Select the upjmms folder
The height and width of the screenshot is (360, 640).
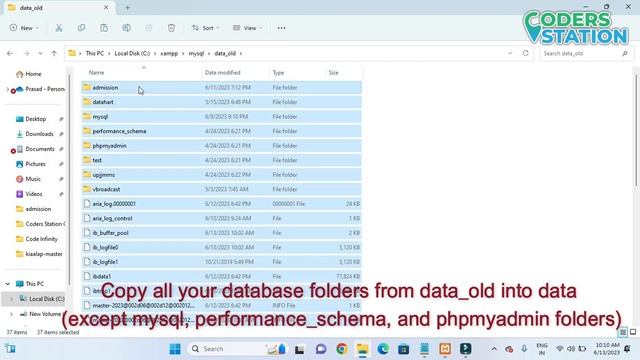tap(221, 175)
